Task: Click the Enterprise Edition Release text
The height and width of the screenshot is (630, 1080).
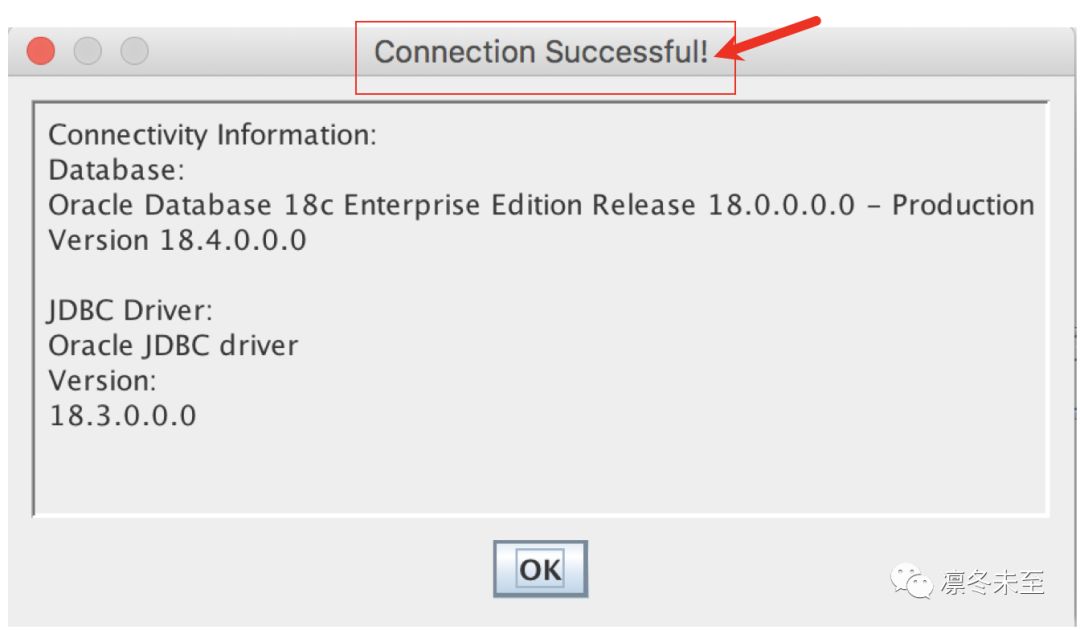Action: click(x=520, y=205)
